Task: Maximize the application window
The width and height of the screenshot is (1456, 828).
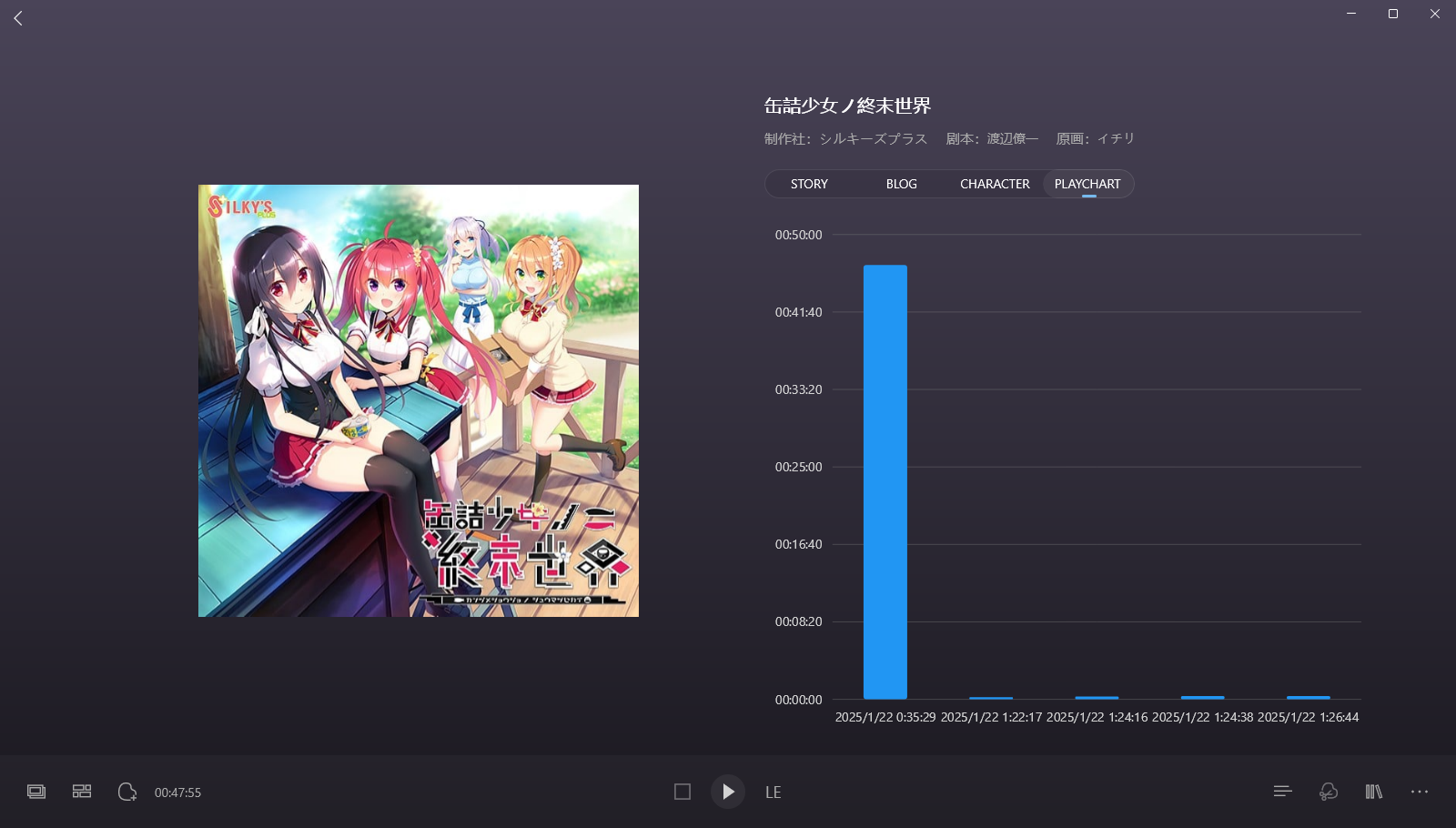Action: pyautogui.click(x=1393, y=14)
